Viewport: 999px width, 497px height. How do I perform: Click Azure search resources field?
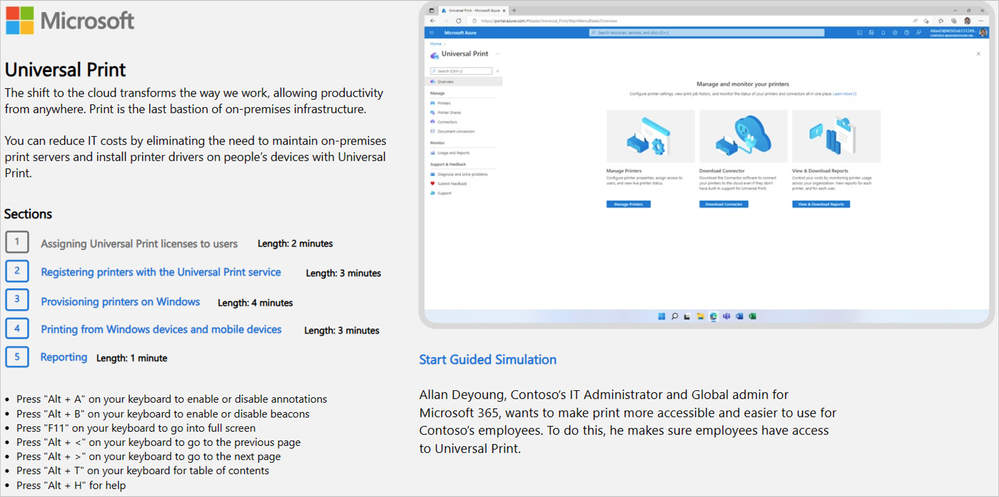[707, 32]
